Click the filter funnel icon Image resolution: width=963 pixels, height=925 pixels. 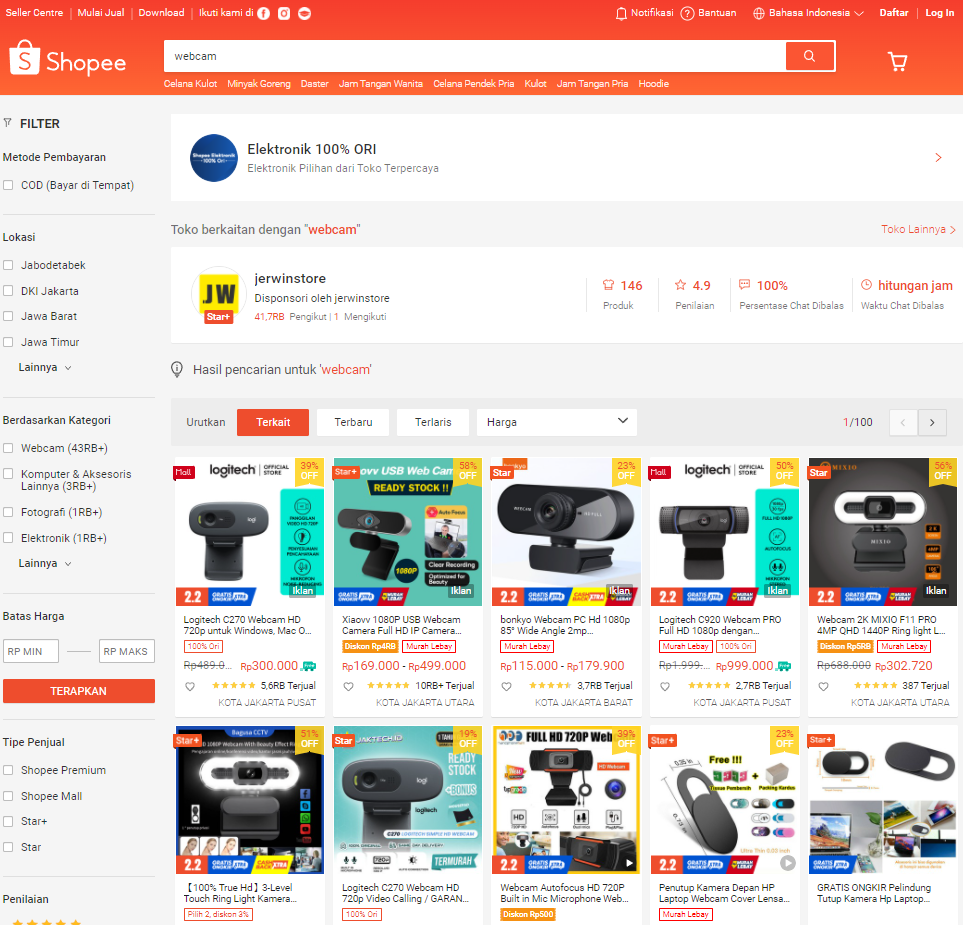coord(8,123)
